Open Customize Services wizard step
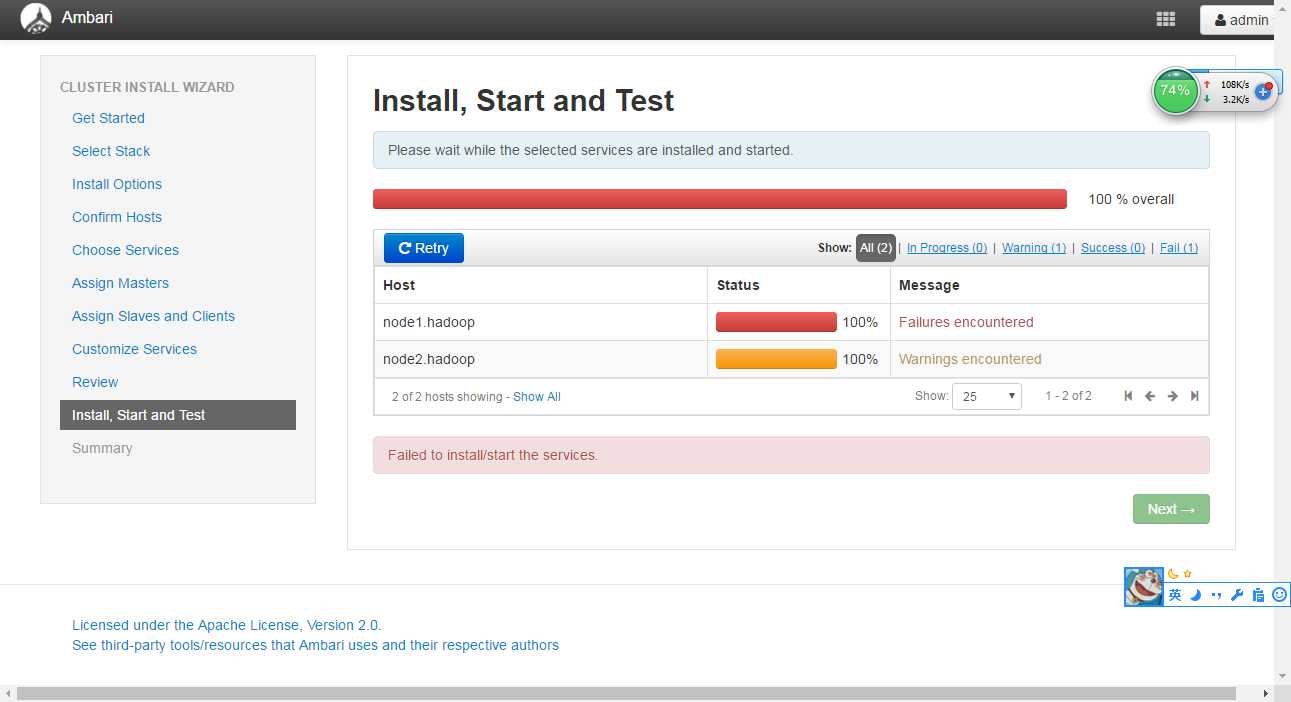Viewport: 1291px width, 702px height. pos(134,349)
